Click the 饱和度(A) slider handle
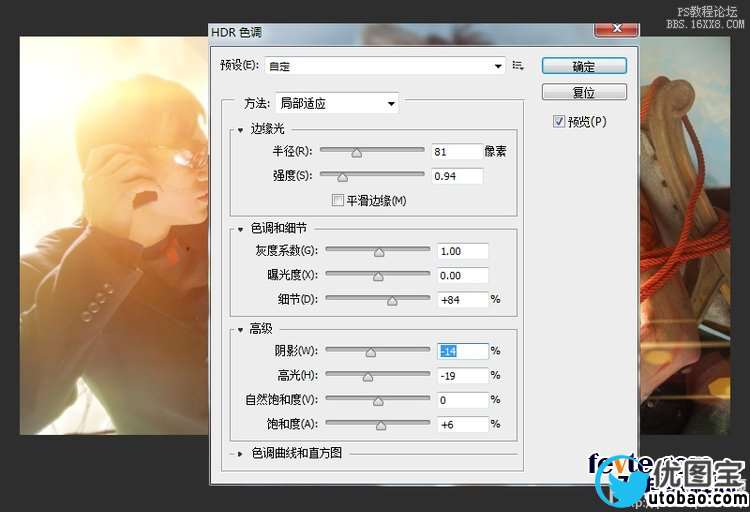 [381, 425]
